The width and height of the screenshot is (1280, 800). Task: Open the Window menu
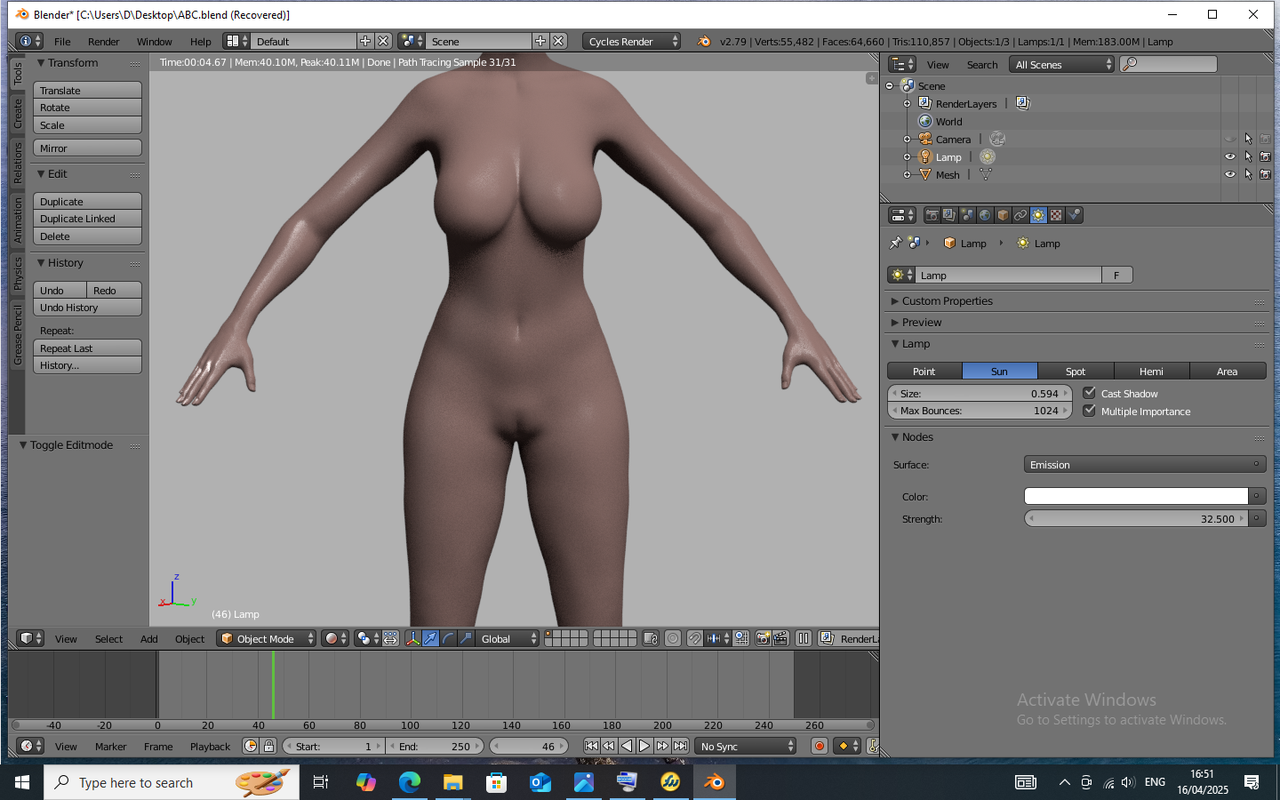coord(154,41)
